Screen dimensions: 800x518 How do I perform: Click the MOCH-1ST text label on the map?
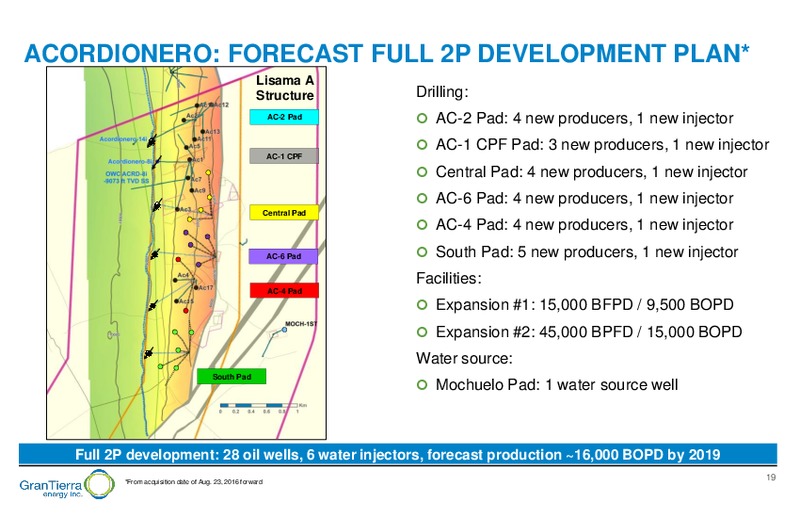(301, 324)
